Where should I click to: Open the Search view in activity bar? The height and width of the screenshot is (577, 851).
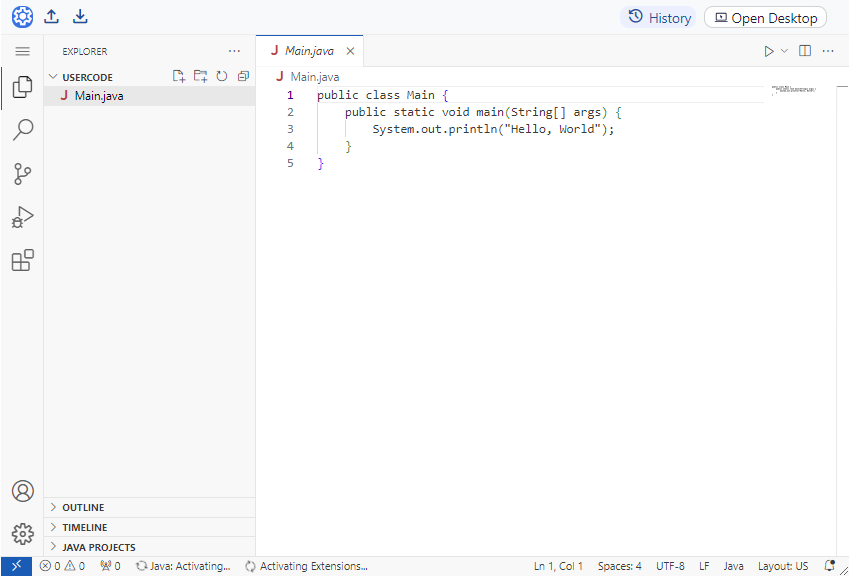pyautogui.click(x=22, y=130)
